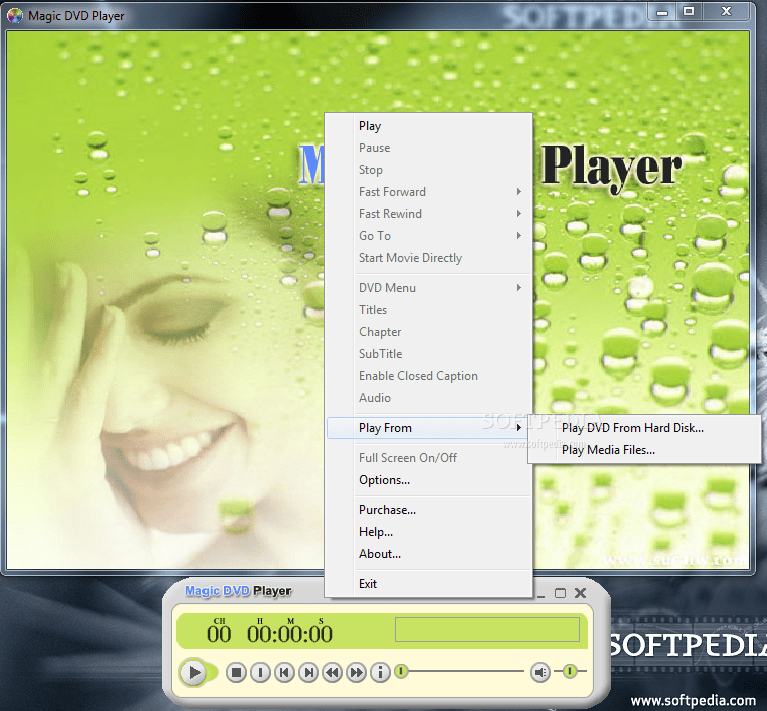This screenshot has width=767, height=711.
Task: Open About... dialog
Action: click(429, 554)
